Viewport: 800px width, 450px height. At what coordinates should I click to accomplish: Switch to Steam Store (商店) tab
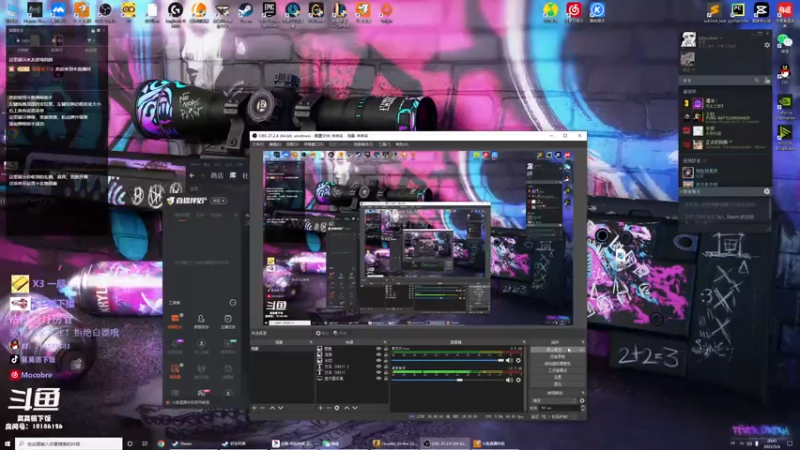217,176
